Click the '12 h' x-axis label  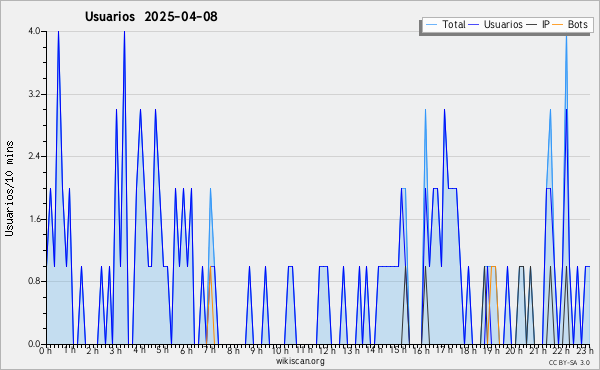tap(327, 351)
